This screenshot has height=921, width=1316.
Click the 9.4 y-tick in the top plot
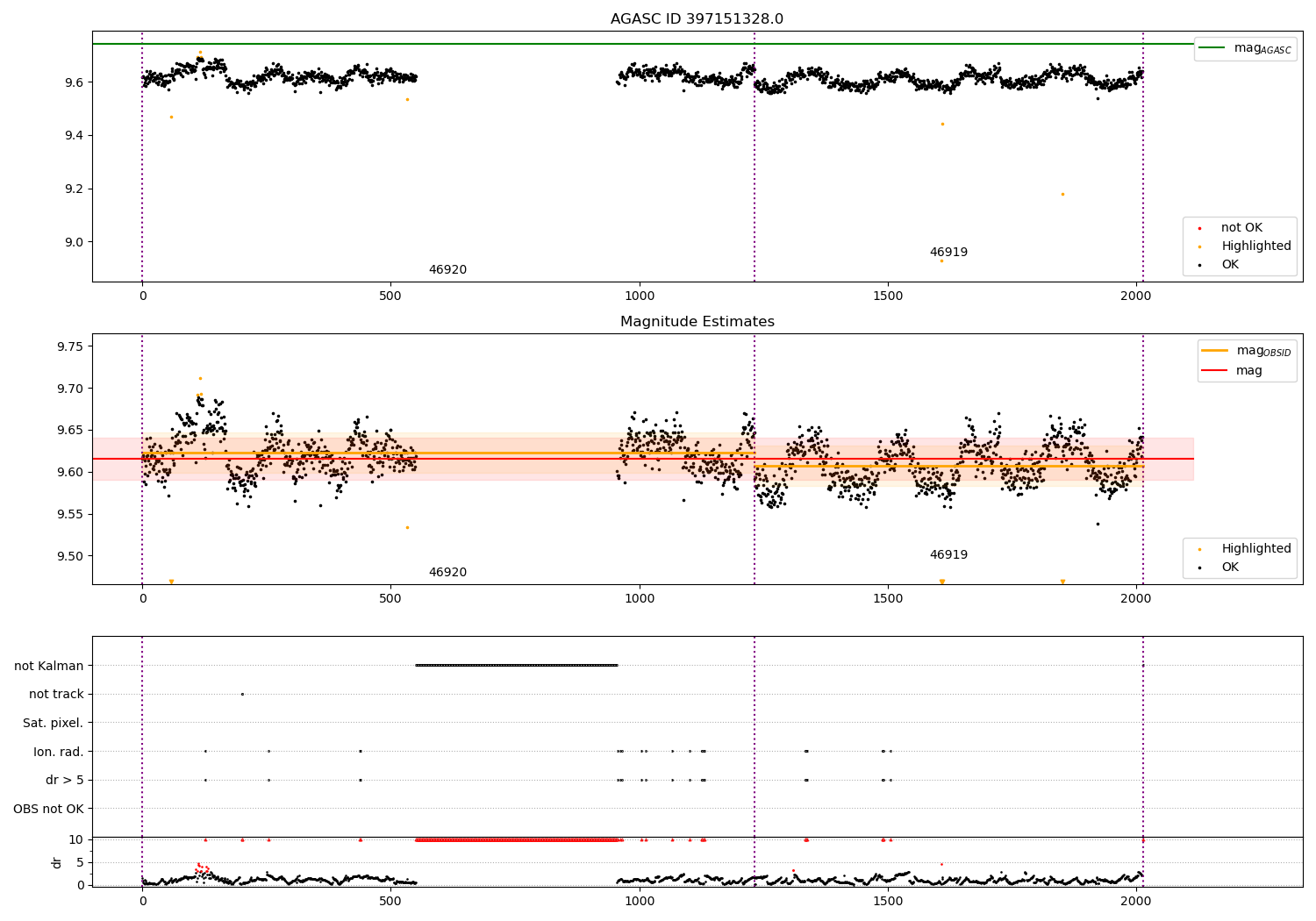pyautogui.click(x=74, y=136)
